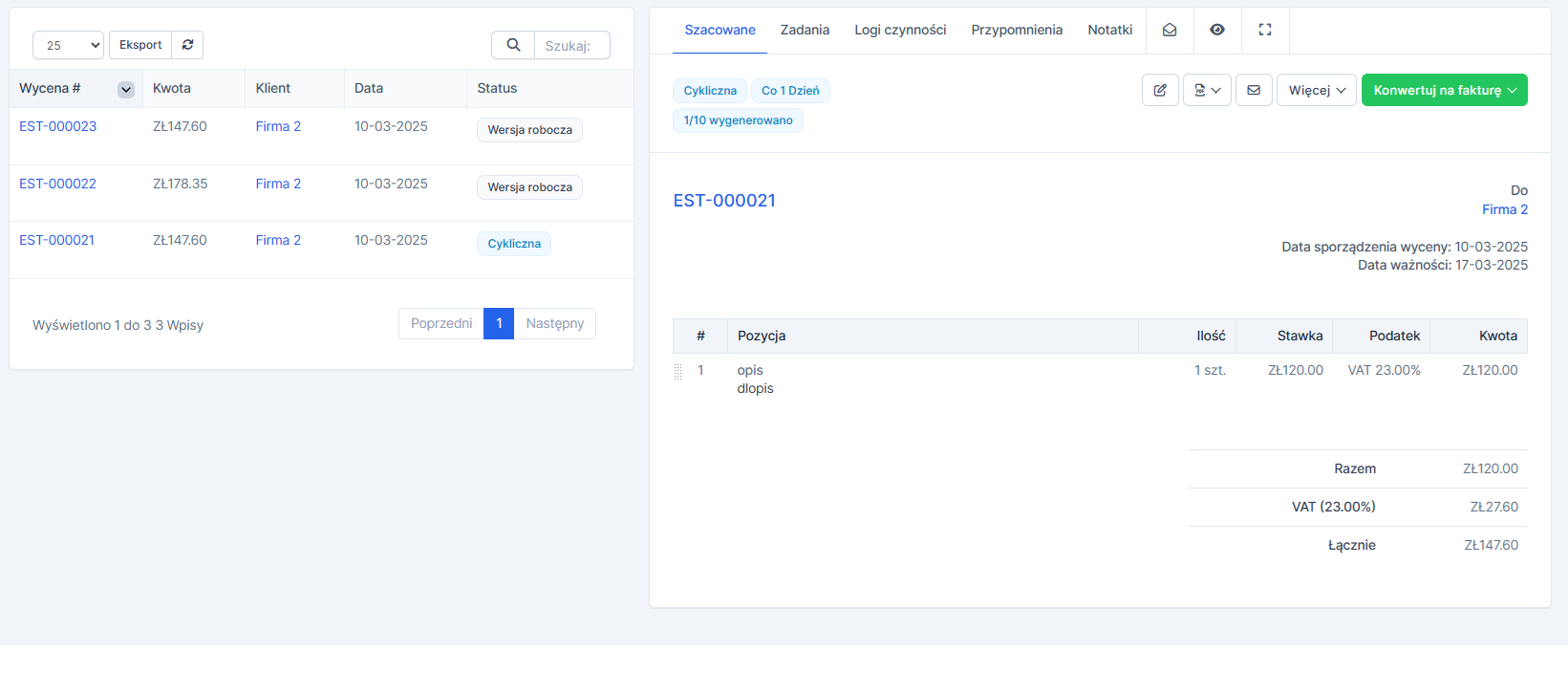Image resolution: width=1568 pixels, height=674 pixels.
Task: Click Wersja robocza status of EST-000023
Action: click(529, 130)
